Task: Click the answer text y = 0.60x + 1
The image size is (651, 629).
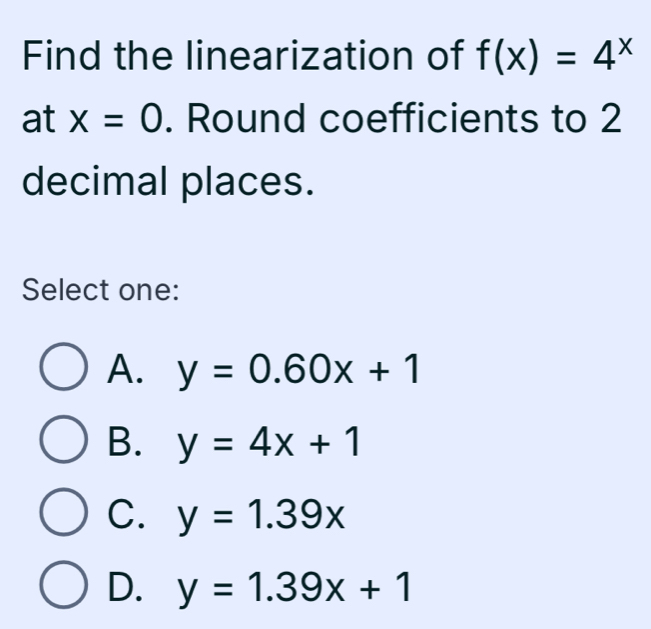Action: pyautogui.click(x=299, y=370)
